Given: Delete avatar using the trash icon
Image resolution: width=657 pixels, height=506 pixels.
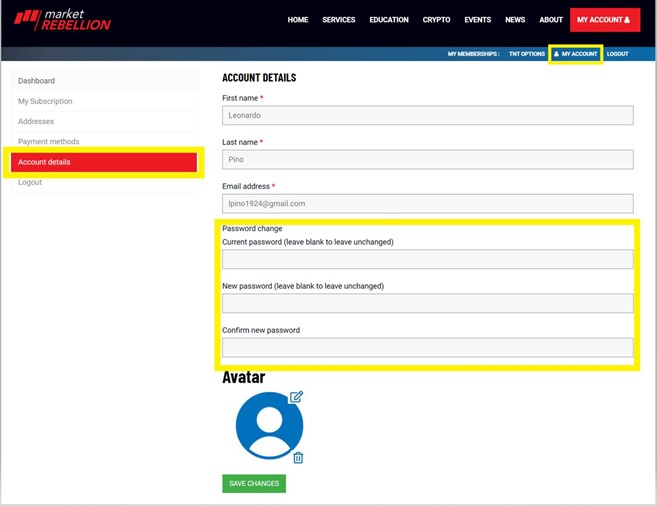Looking at the screenshot, I should 298,458.
